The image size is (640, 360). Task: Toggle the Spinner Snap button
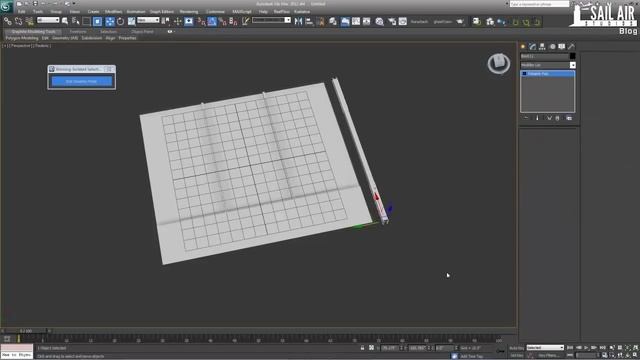tap(233, 21)
